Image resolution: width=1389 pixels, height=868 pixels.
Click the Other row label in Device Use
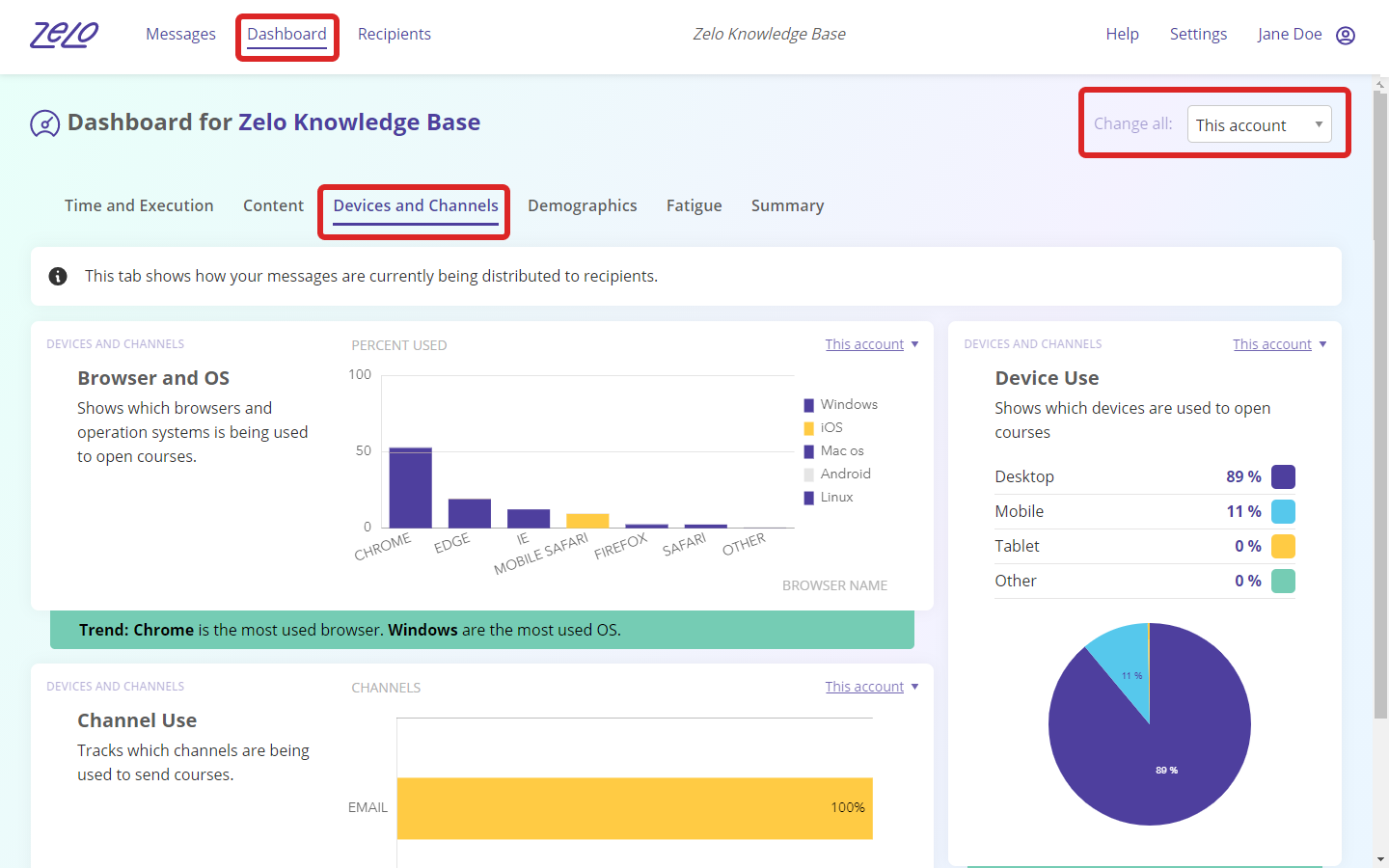pos(1016,581)
